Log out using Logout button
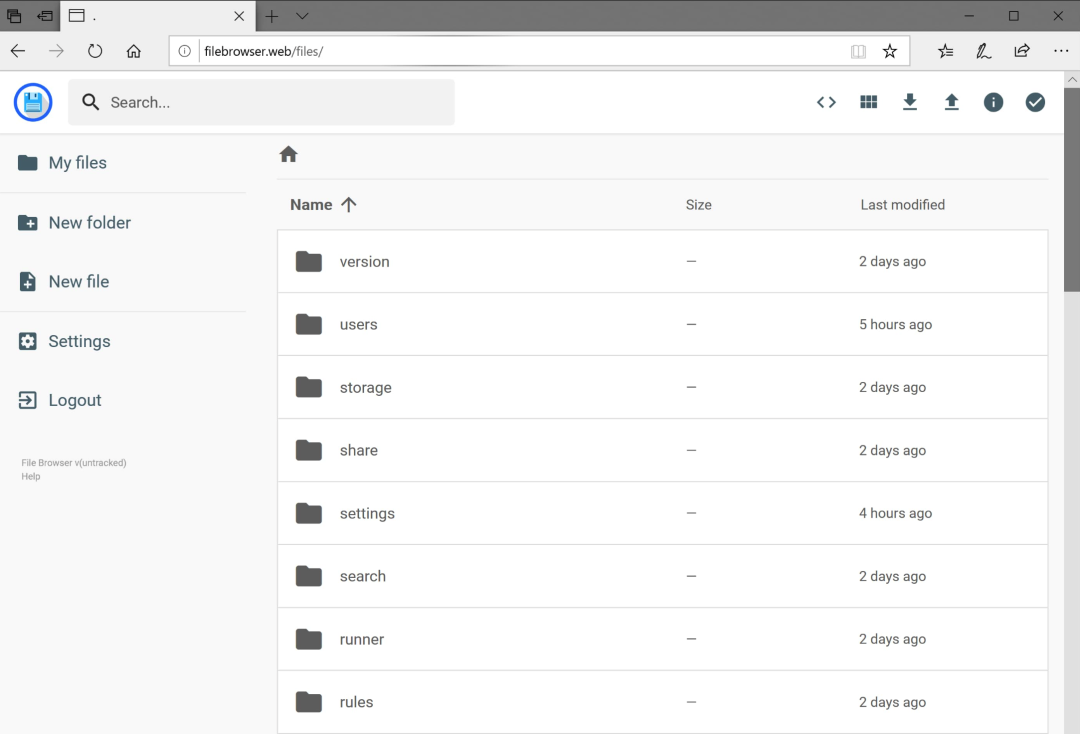This screenshot has height=734, width=1080. 75,400
